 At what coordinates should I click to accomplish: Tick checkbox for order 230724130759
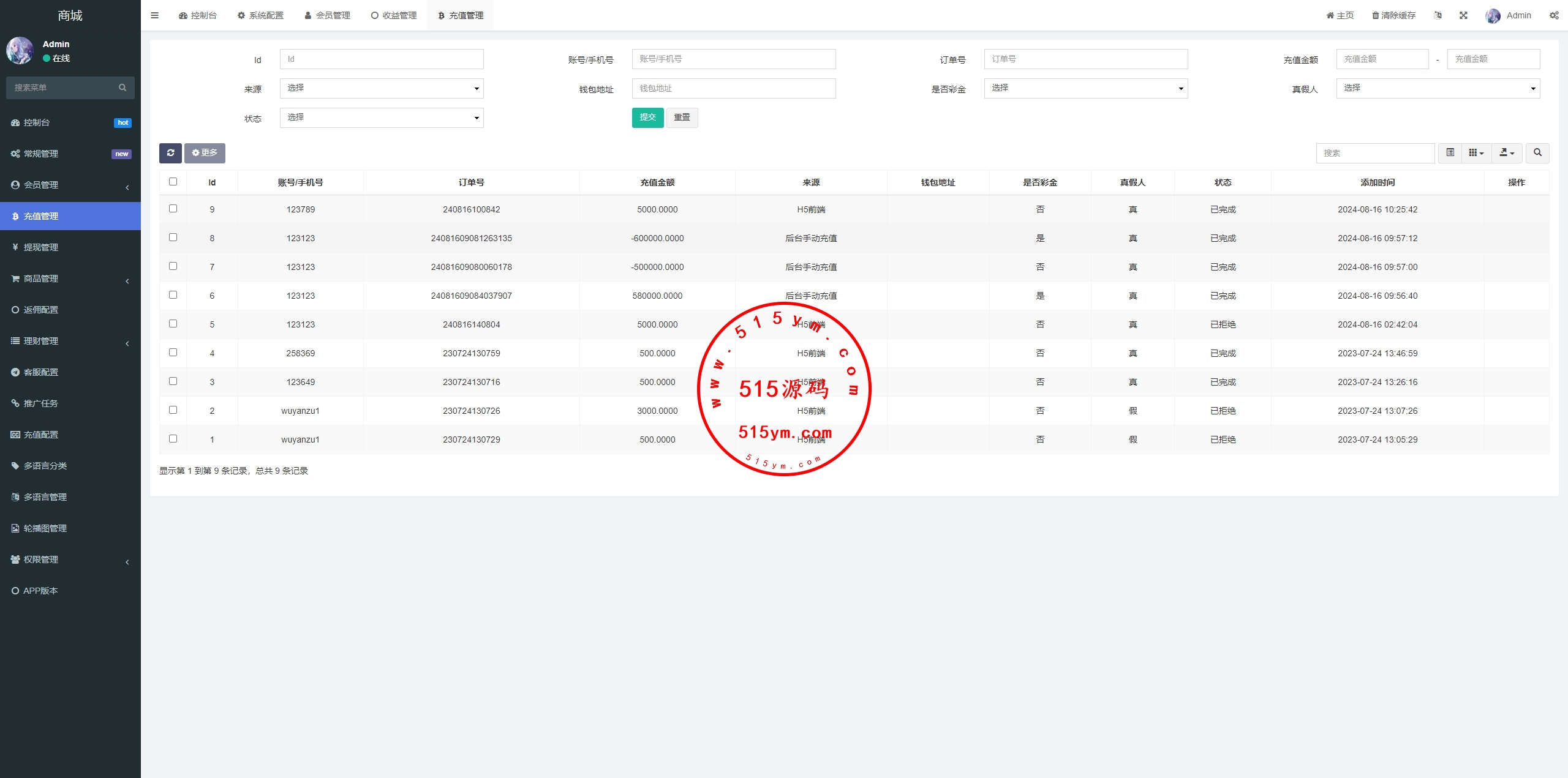173,353
